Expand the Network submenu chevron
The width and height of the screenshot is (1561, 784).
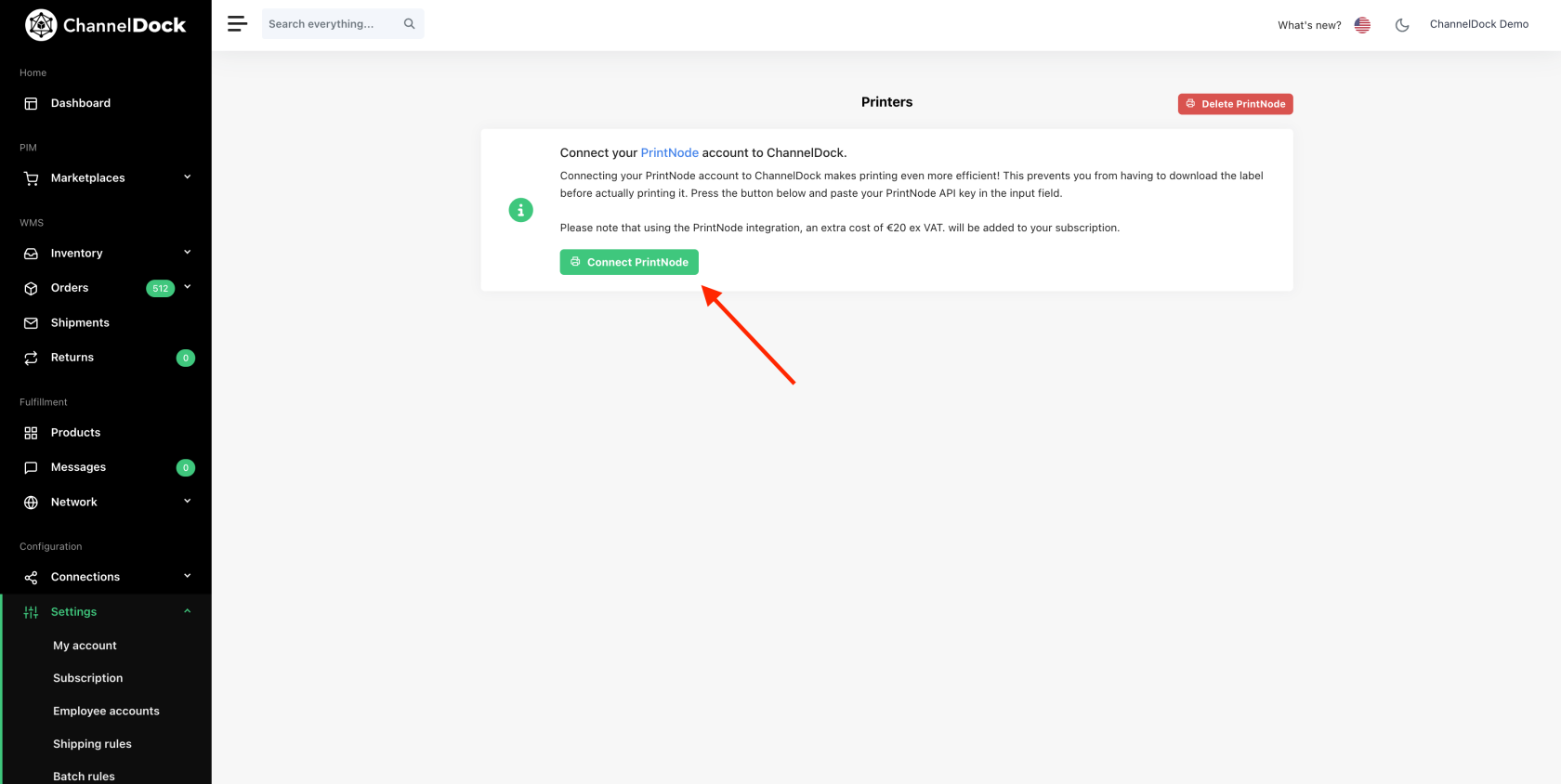[188, 501]
